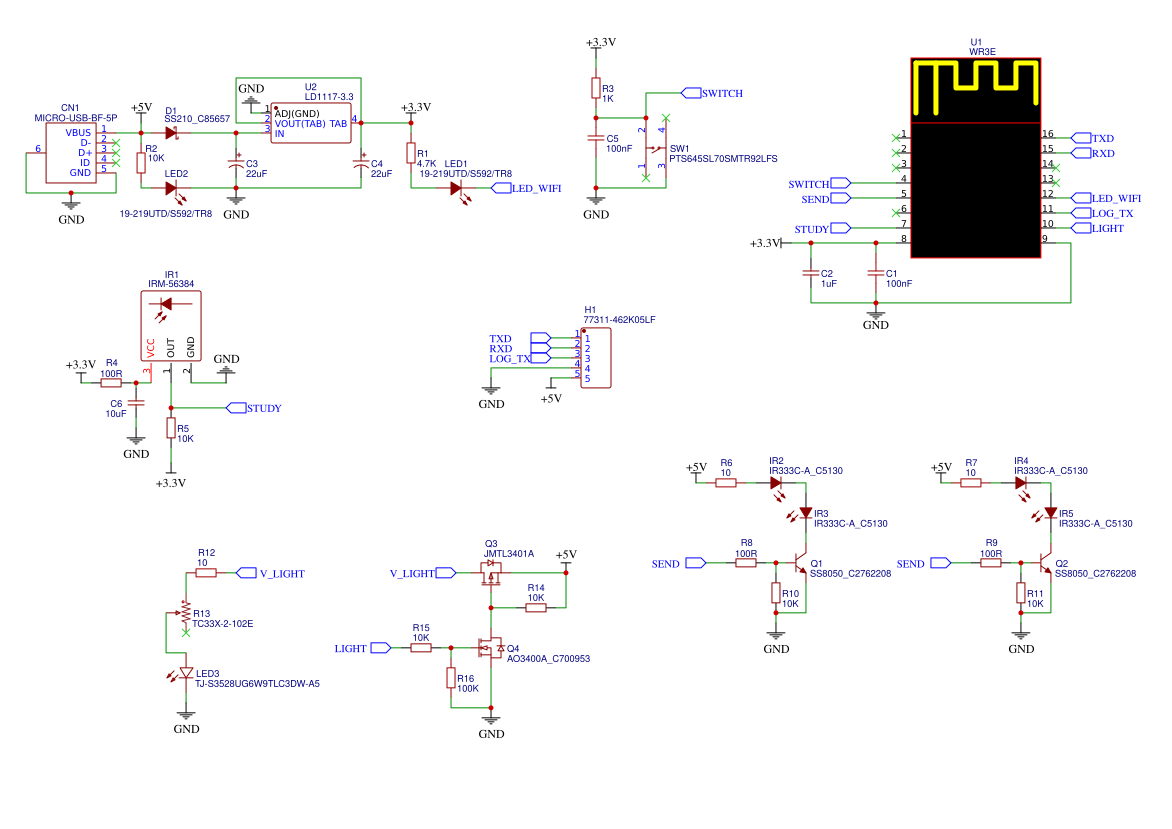Click the 'SS8050_C2762208' label next to Q1
This screenshot has width=1172, height=829.
(851, 573)
